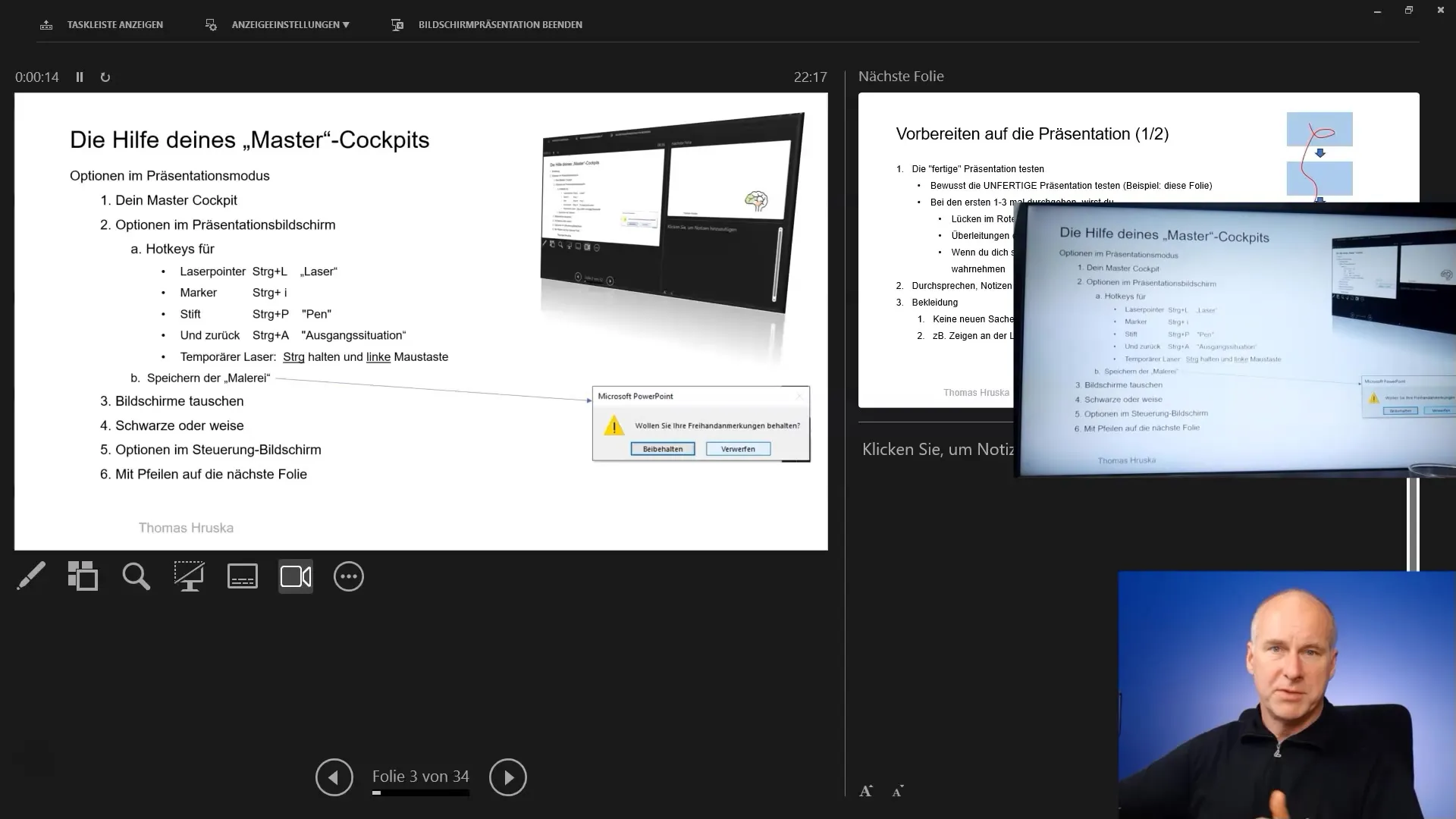The height and width of the screenshot is (819, 1456).
Task: Click the notes area 'Klicken Sie, um Notiz'
Action: click(x=937, y=449)
